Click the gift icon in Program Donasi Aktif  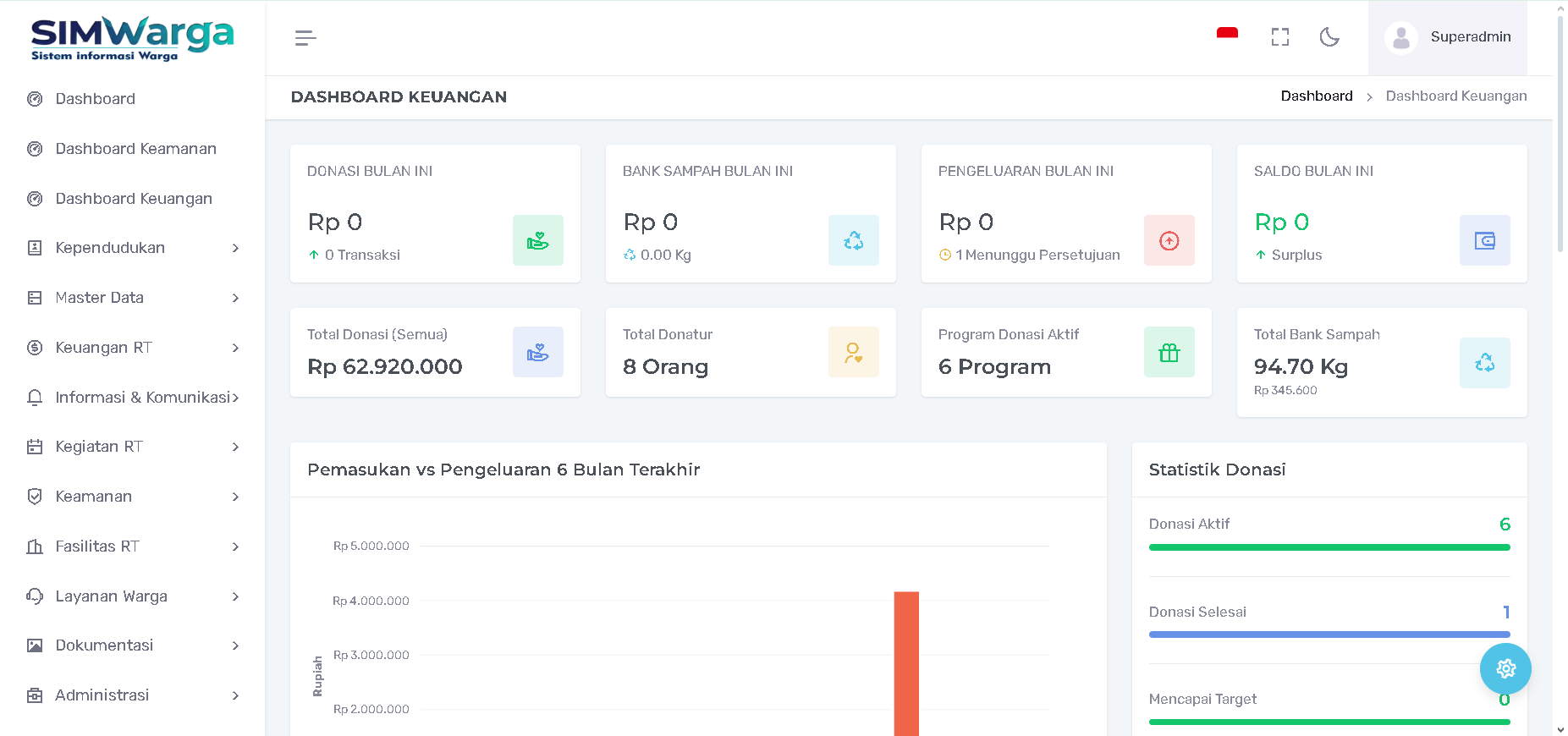click(1169, 352)
